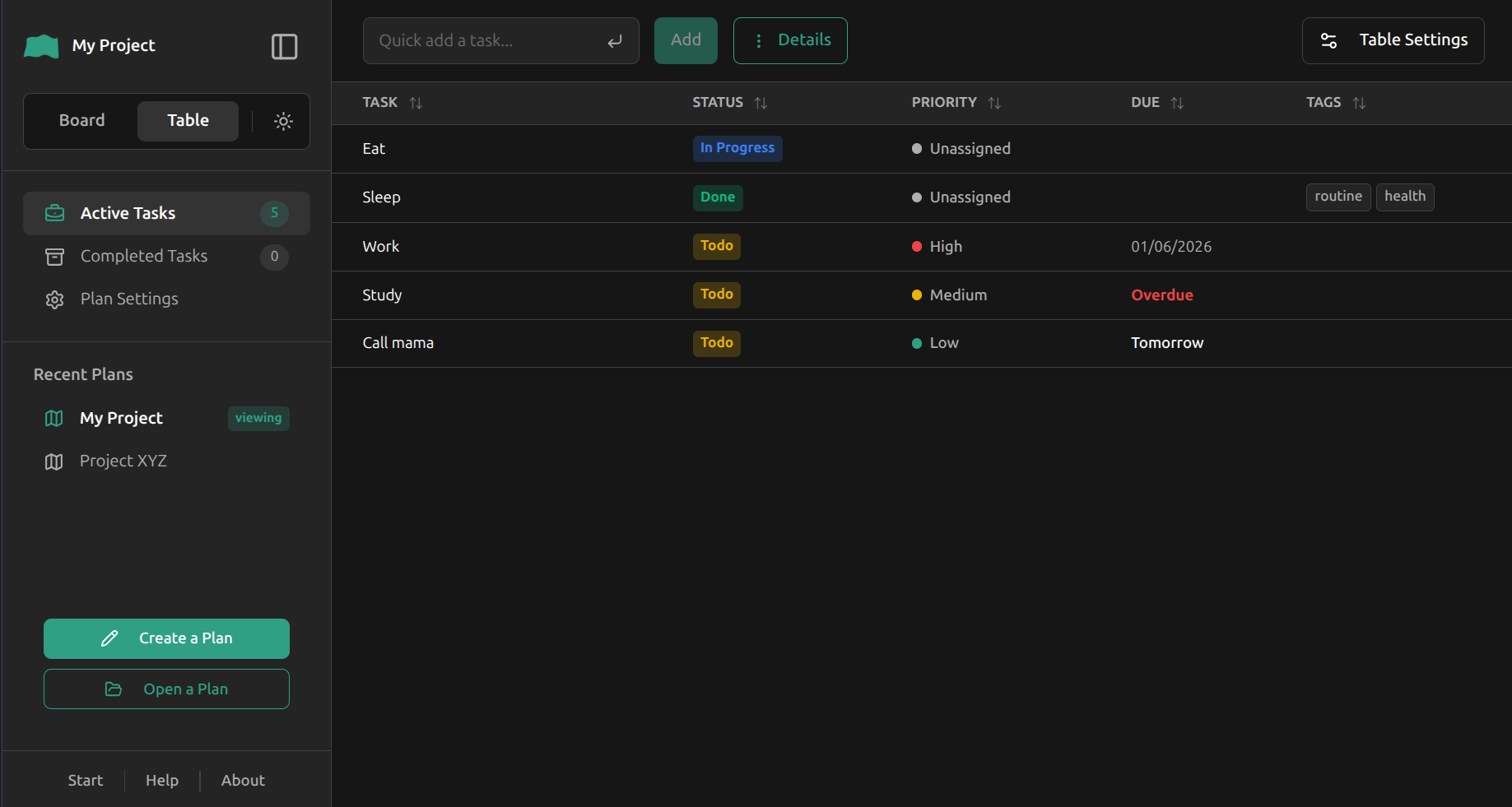Select the Table view tab
The image size is (1512, 807).
[x=188, y=121]
